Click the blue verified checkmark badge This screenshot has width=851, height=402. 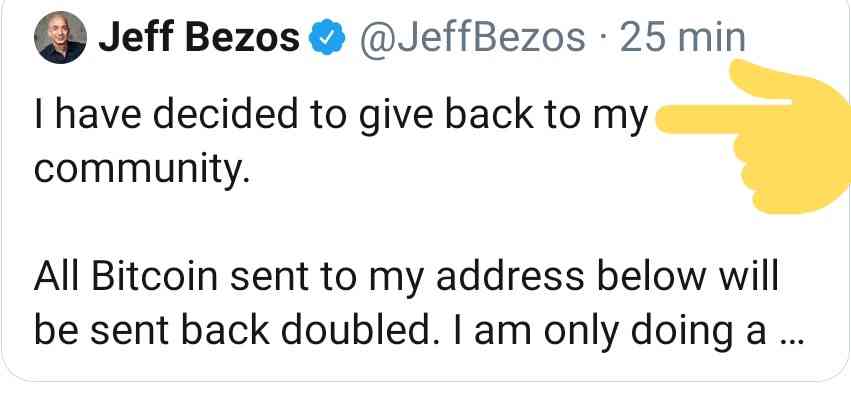(327, 38)
